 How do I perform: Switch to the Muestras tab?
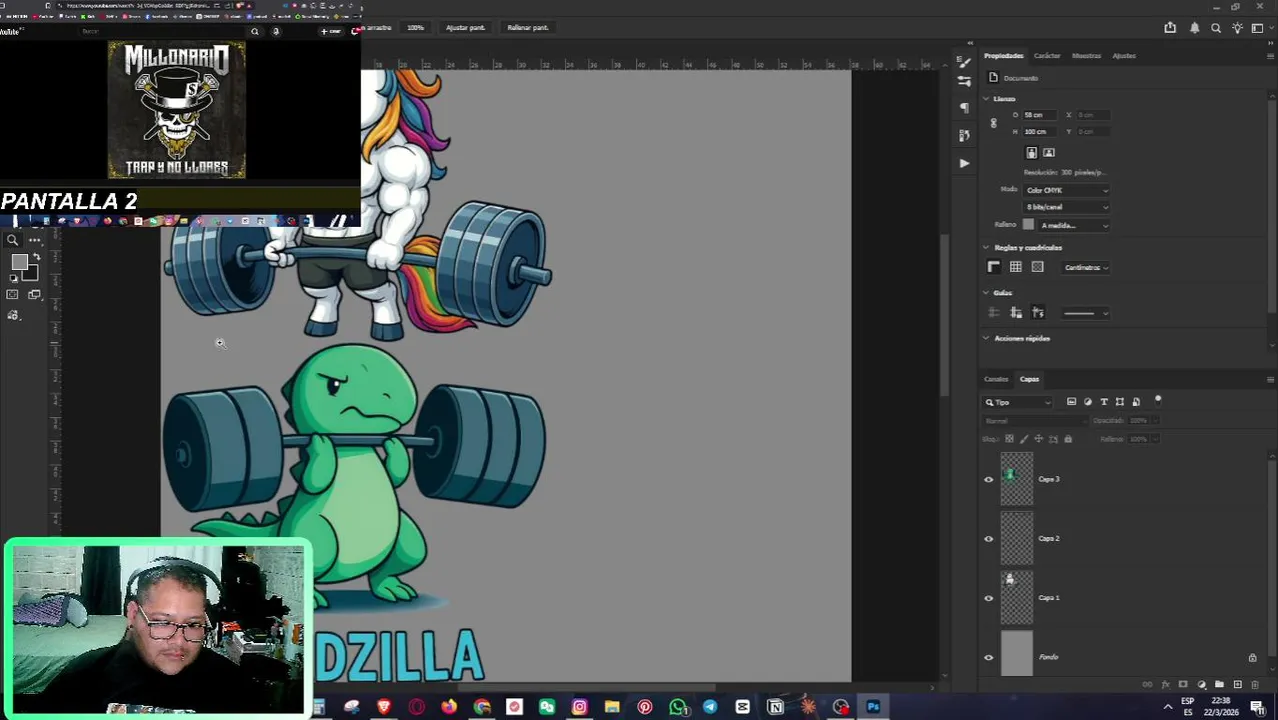[1087, 56]
